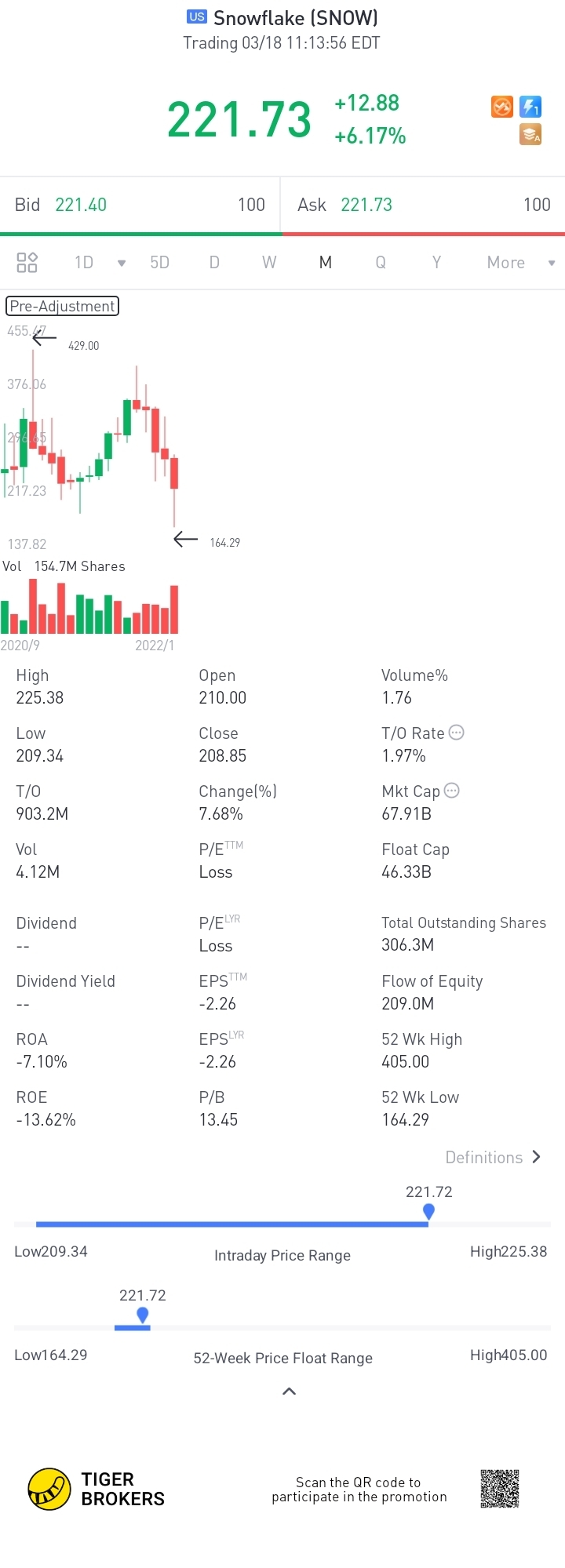Select the W weekly chart tab
Image resolution: width=565 pixels, height=1568 pixels.
point(269,263)
